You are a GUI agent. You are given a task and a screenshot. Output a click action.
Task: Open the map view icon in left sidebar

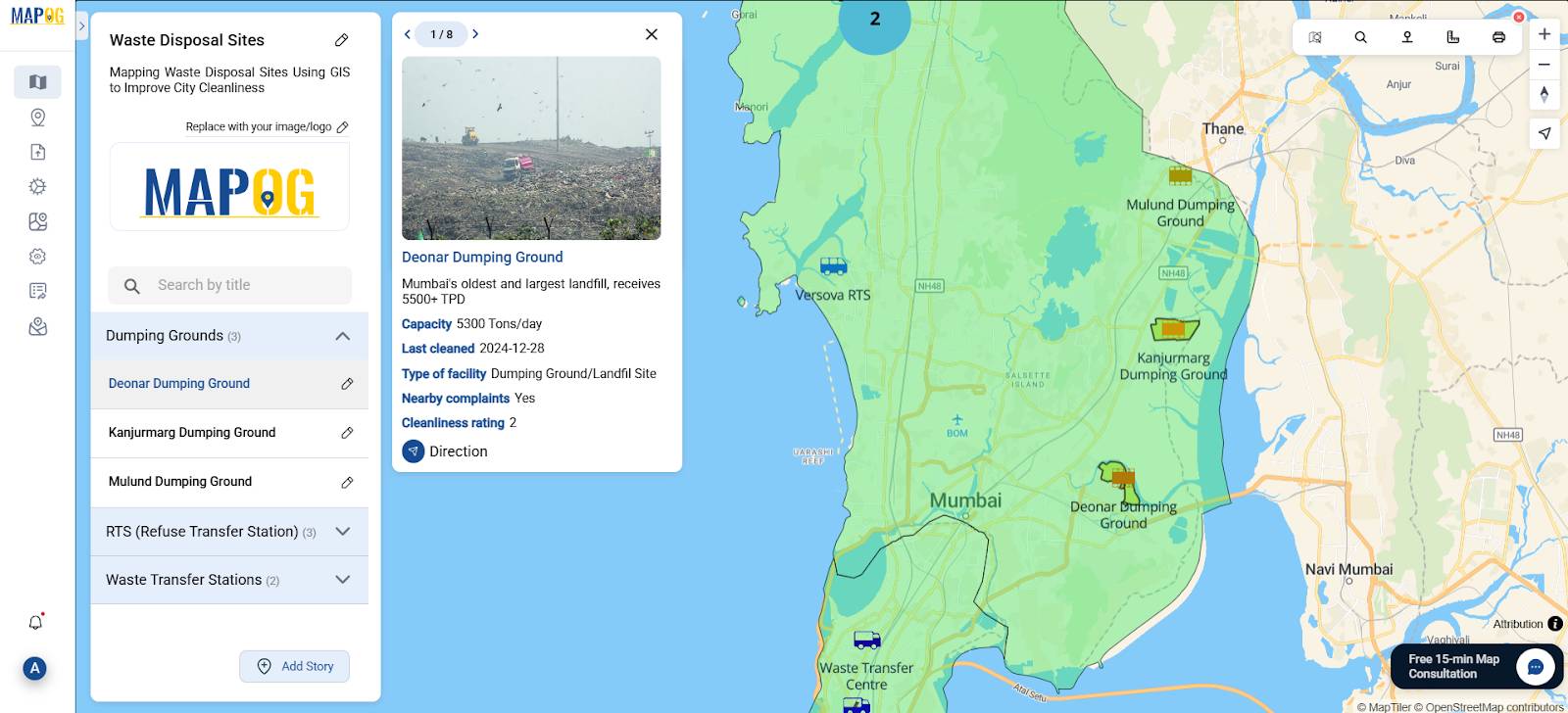(37, 82)
